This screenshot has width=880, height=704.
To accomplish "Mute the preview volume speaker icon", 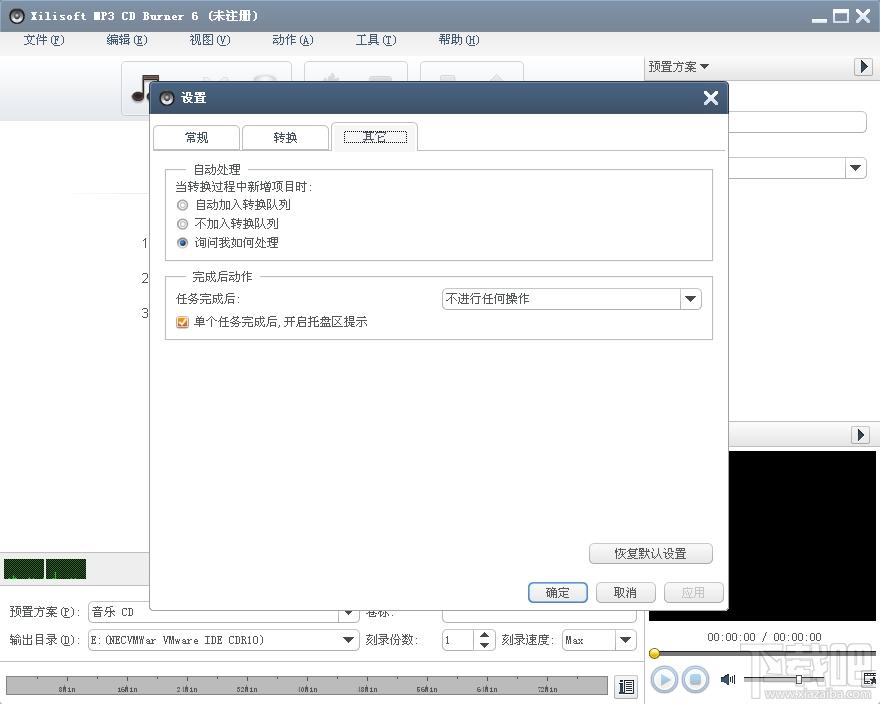I will (x=728, y=680).
